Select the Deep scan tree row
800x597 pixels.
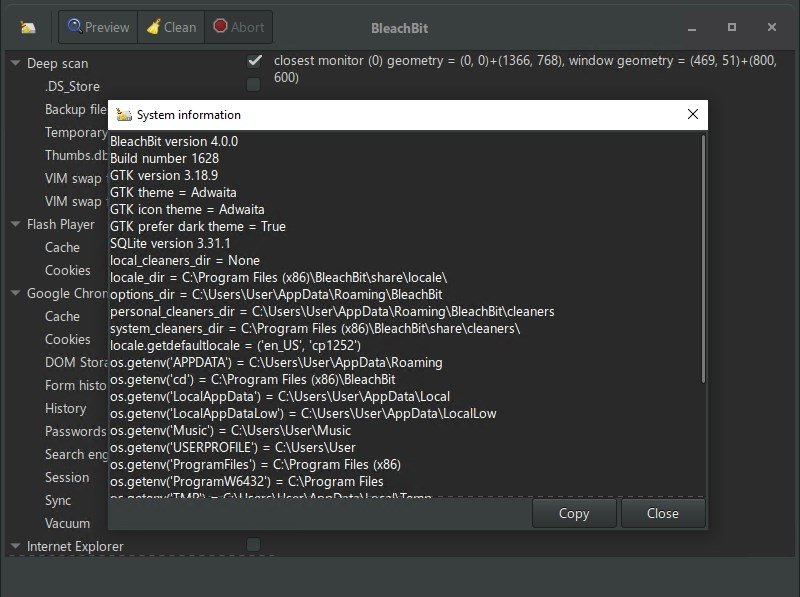58,63
